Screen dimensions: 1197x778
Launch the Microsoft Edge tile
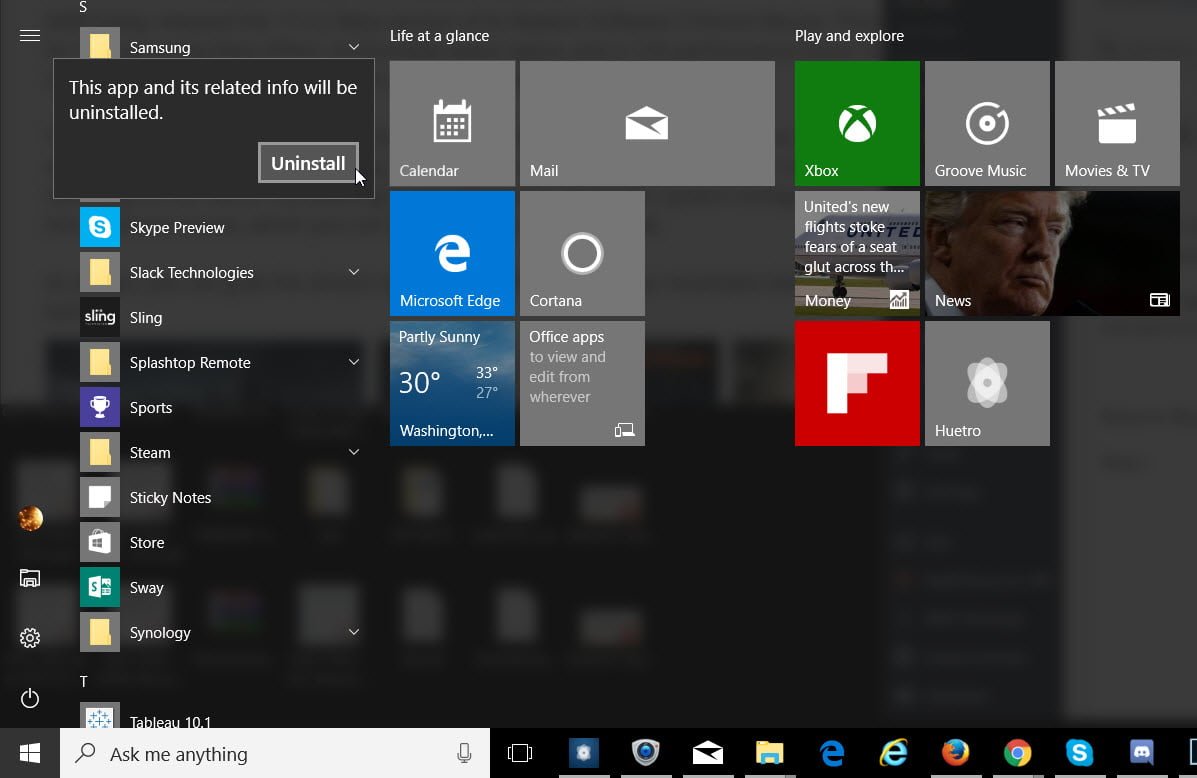452,253
